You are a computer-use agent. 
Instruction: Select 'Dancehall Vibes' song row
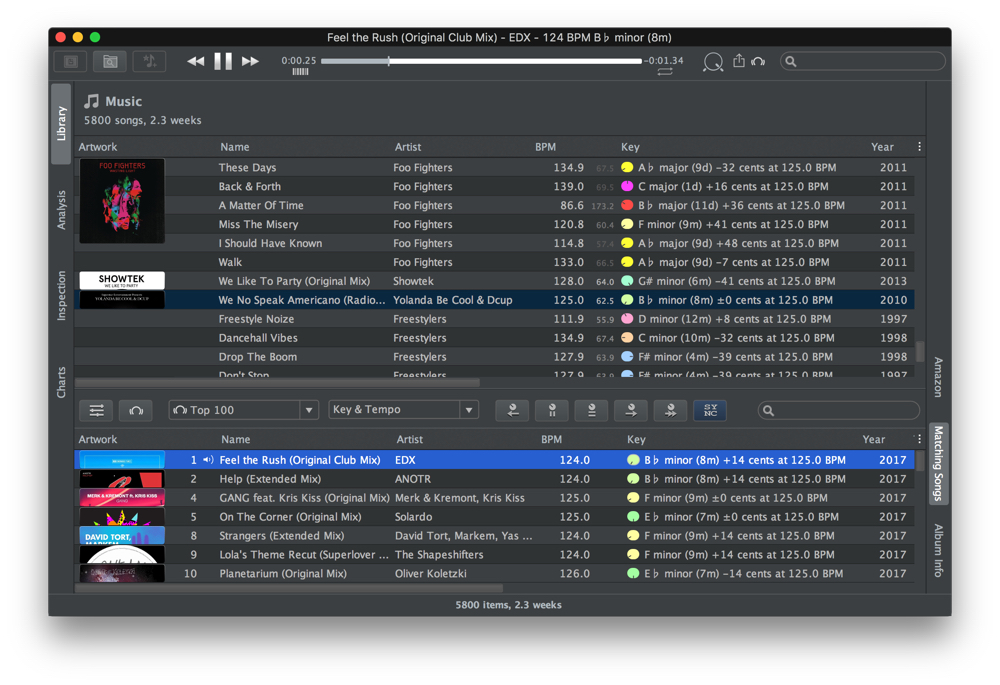coord(494,338)
